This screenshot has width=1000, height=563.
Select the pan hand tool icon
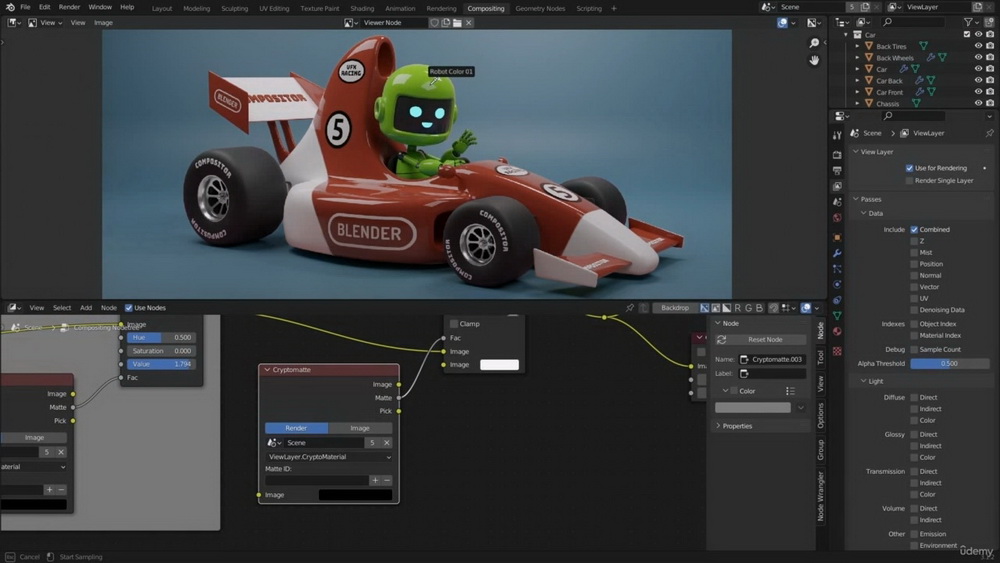click(814, 60)
